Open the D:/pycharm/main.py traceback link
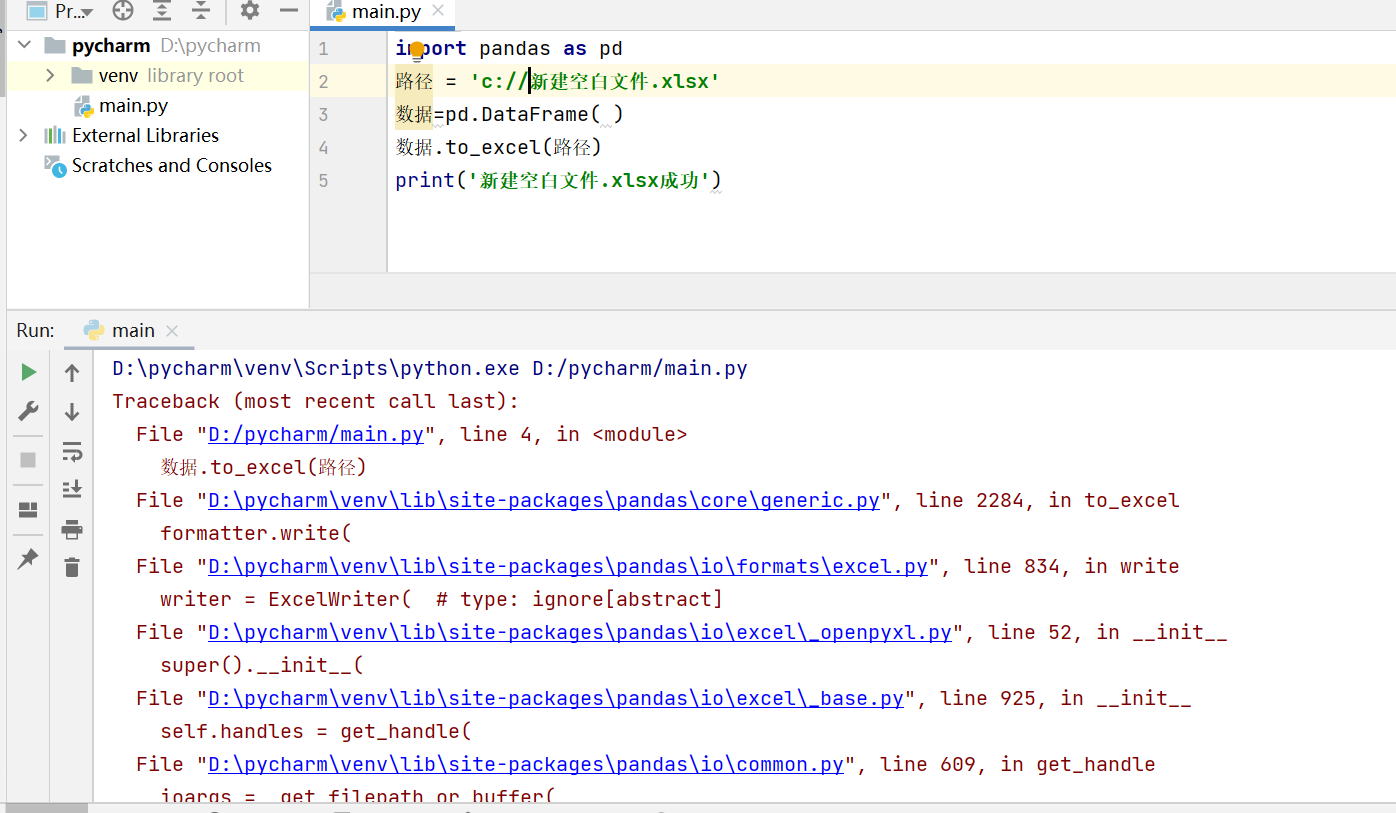This screenshot has width=1396, height=813. tap(316, 435)
